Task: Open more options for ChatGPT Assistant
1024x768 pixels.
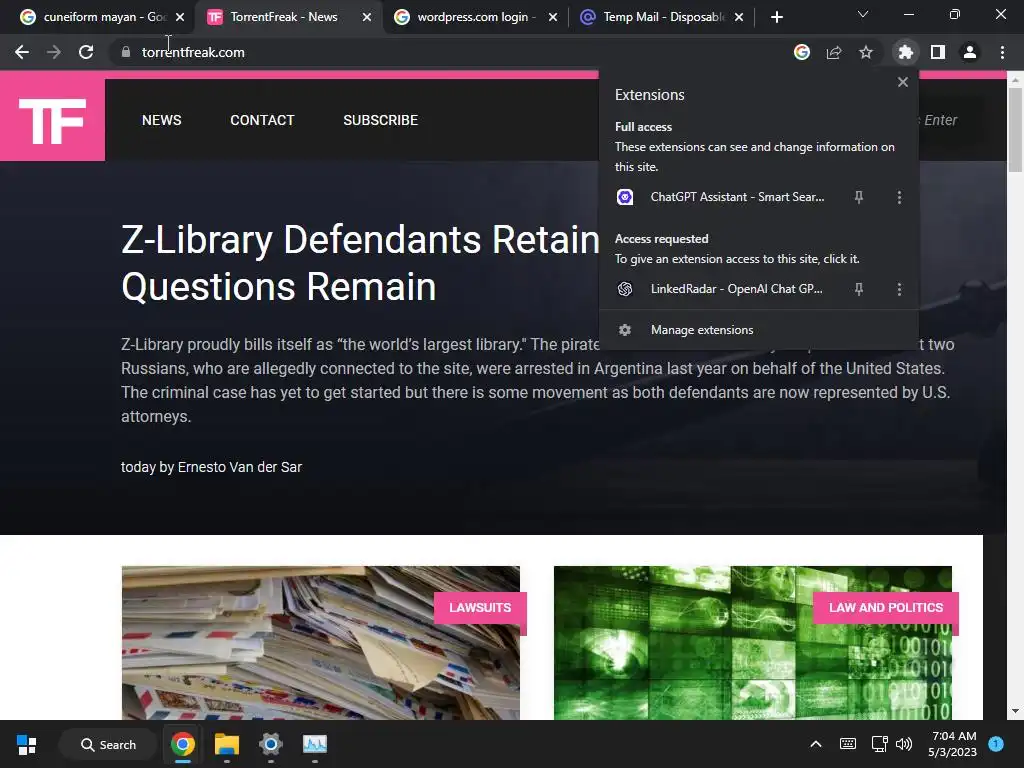Action: pyautogui.click(x=899, y=197)
